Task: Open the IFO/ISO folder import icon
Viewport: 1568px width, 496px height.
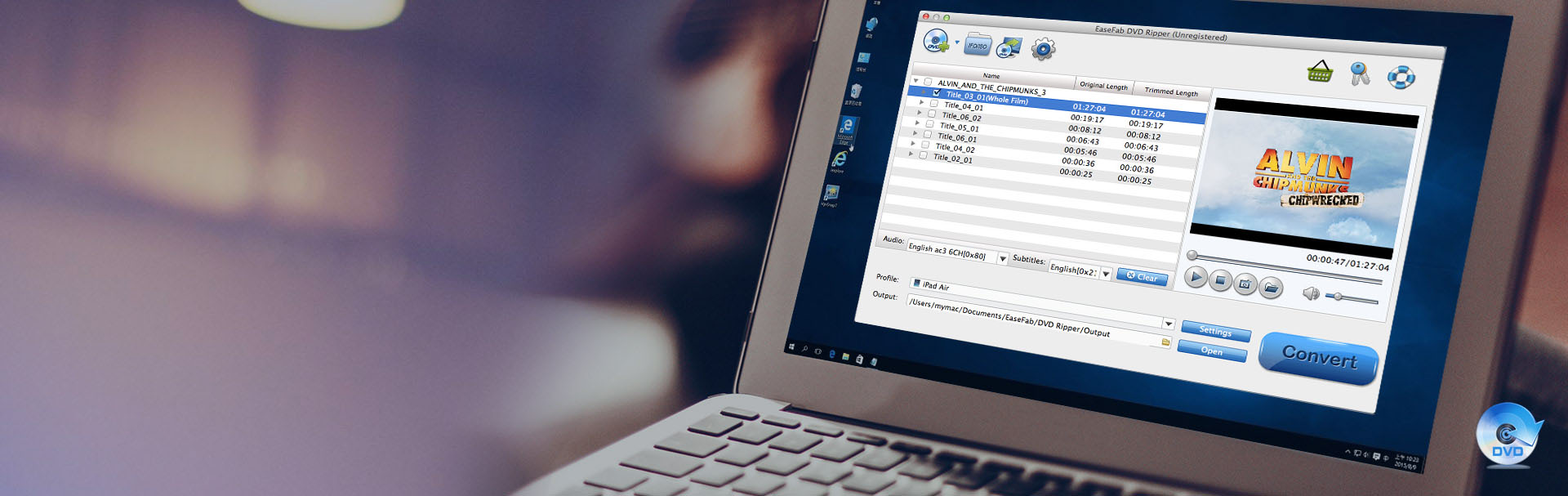Action: 978,46
